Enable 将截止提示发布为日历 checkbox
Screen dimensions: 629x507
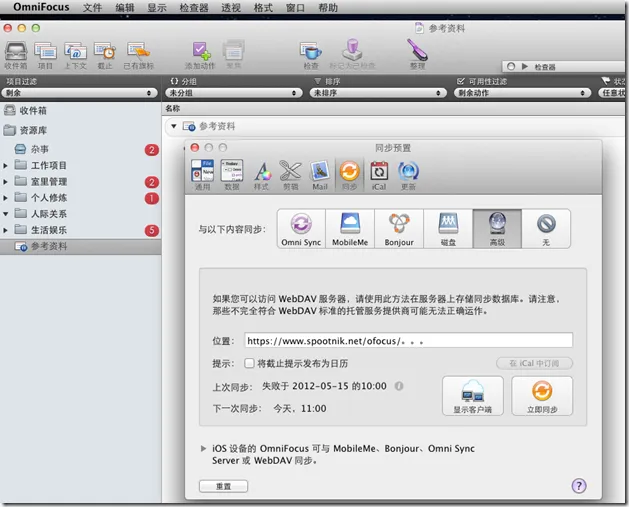249,363
